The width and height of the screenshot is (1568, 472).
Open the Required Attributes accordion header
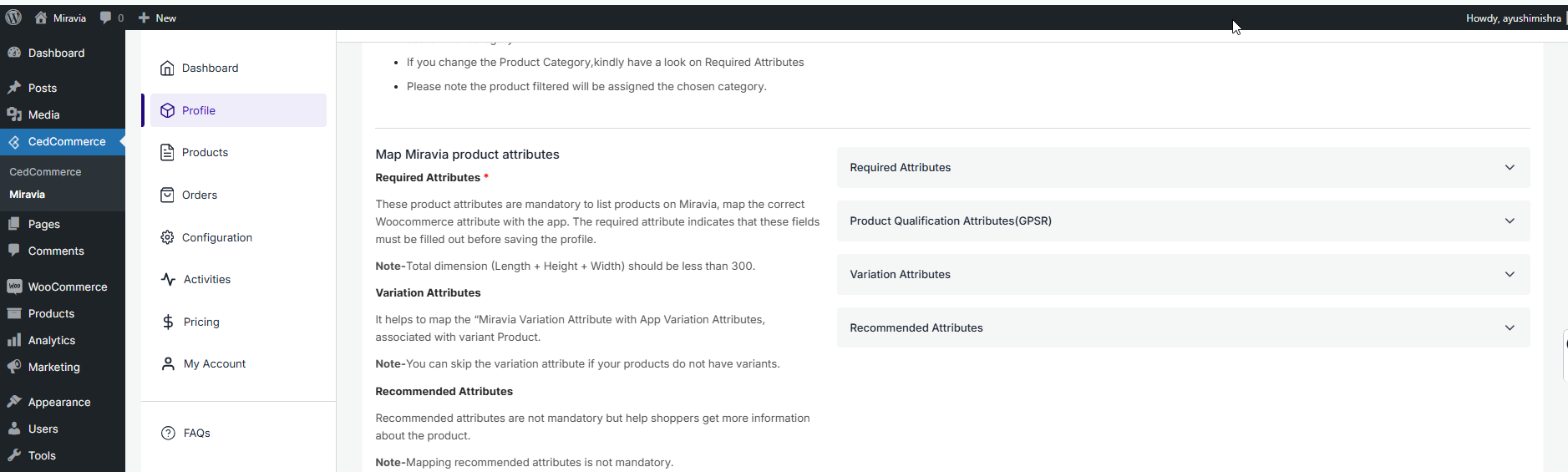[x=1183, y=167]
